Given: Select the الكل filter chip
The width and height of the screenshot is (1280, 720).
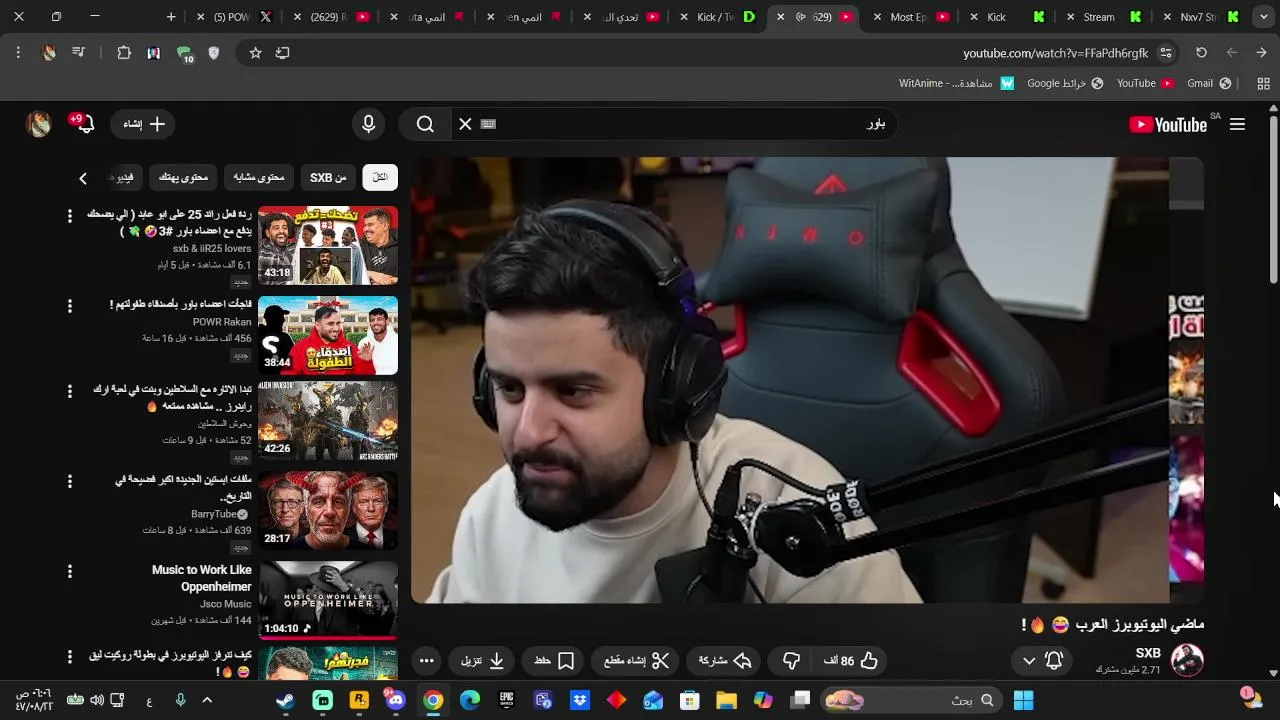Looking at the screenshot, I should coord(380,177).
